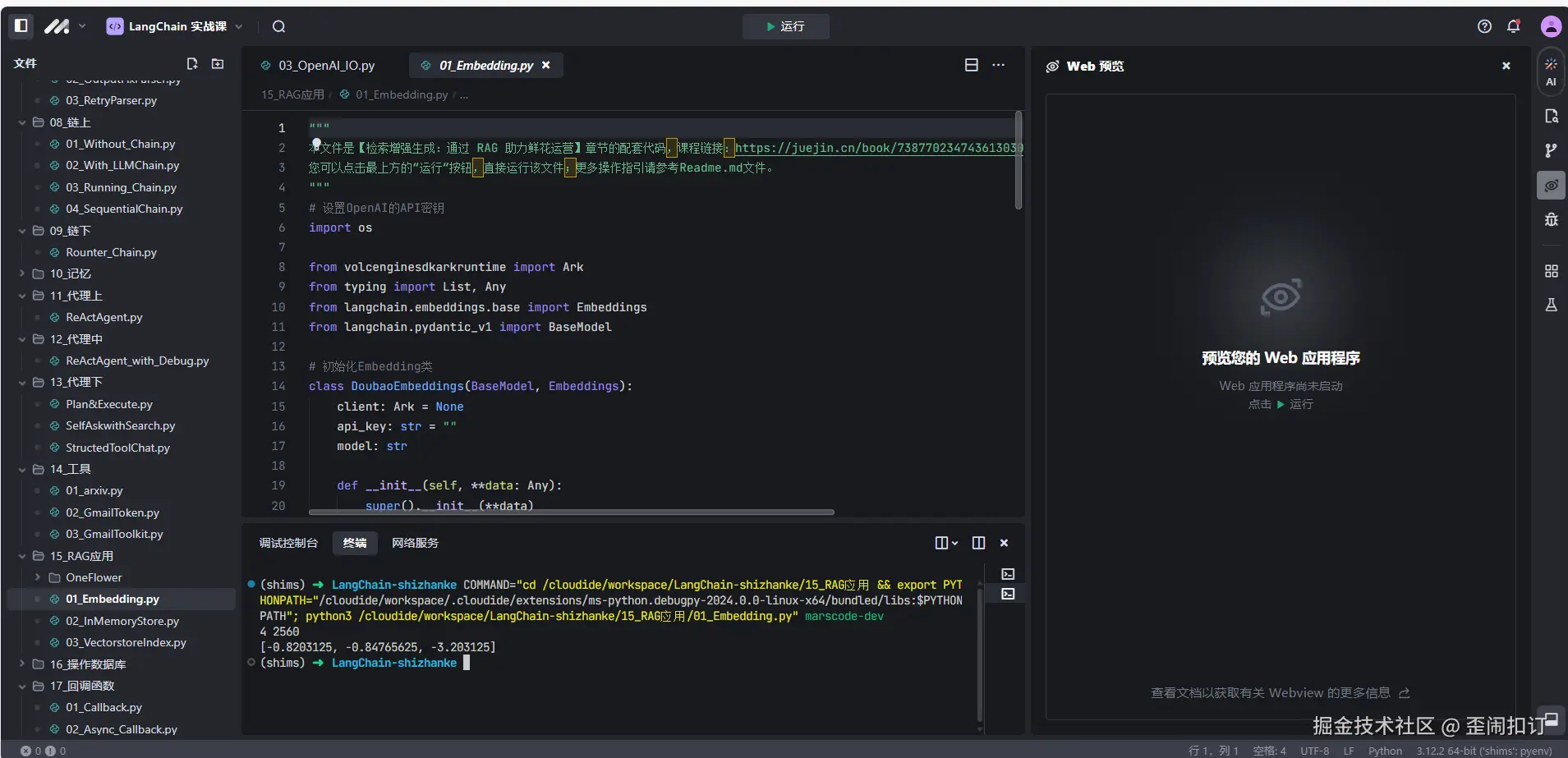1568x758 pixels.
Task: Click the new folder icon in explorer
Action: [x=218, y=64]
